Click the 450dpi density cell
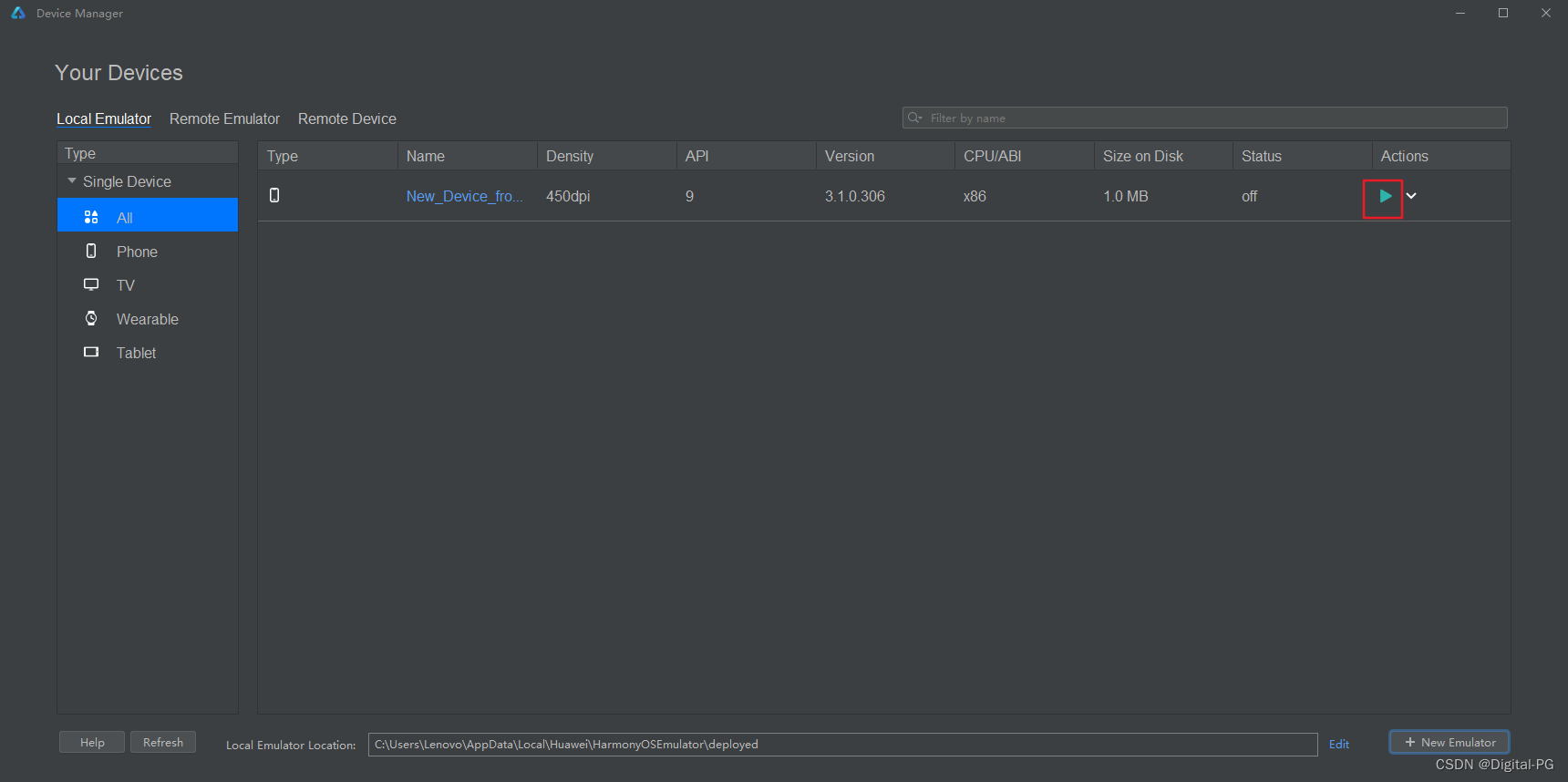This screenshot has width=1568, height=782. coord(568,196)
